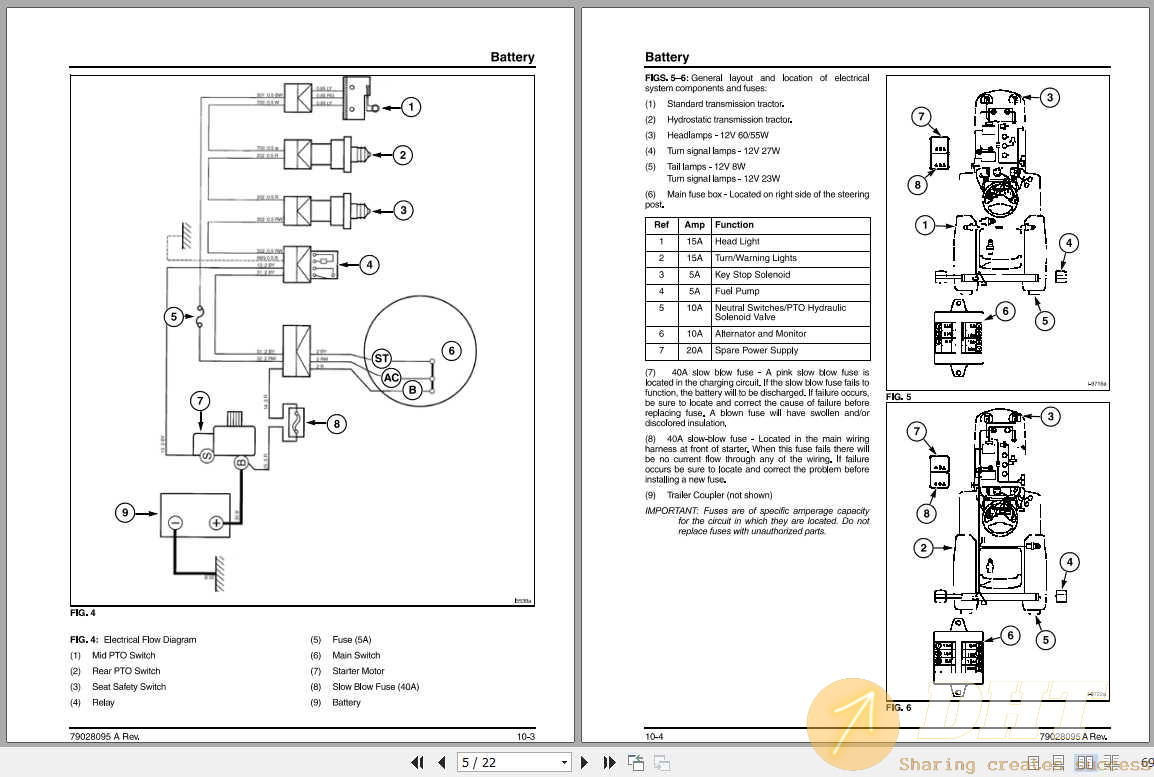This screenshot has height=777, width=1154.
Task: Click the Battery heading on the right page
Action: coord(667,57)
